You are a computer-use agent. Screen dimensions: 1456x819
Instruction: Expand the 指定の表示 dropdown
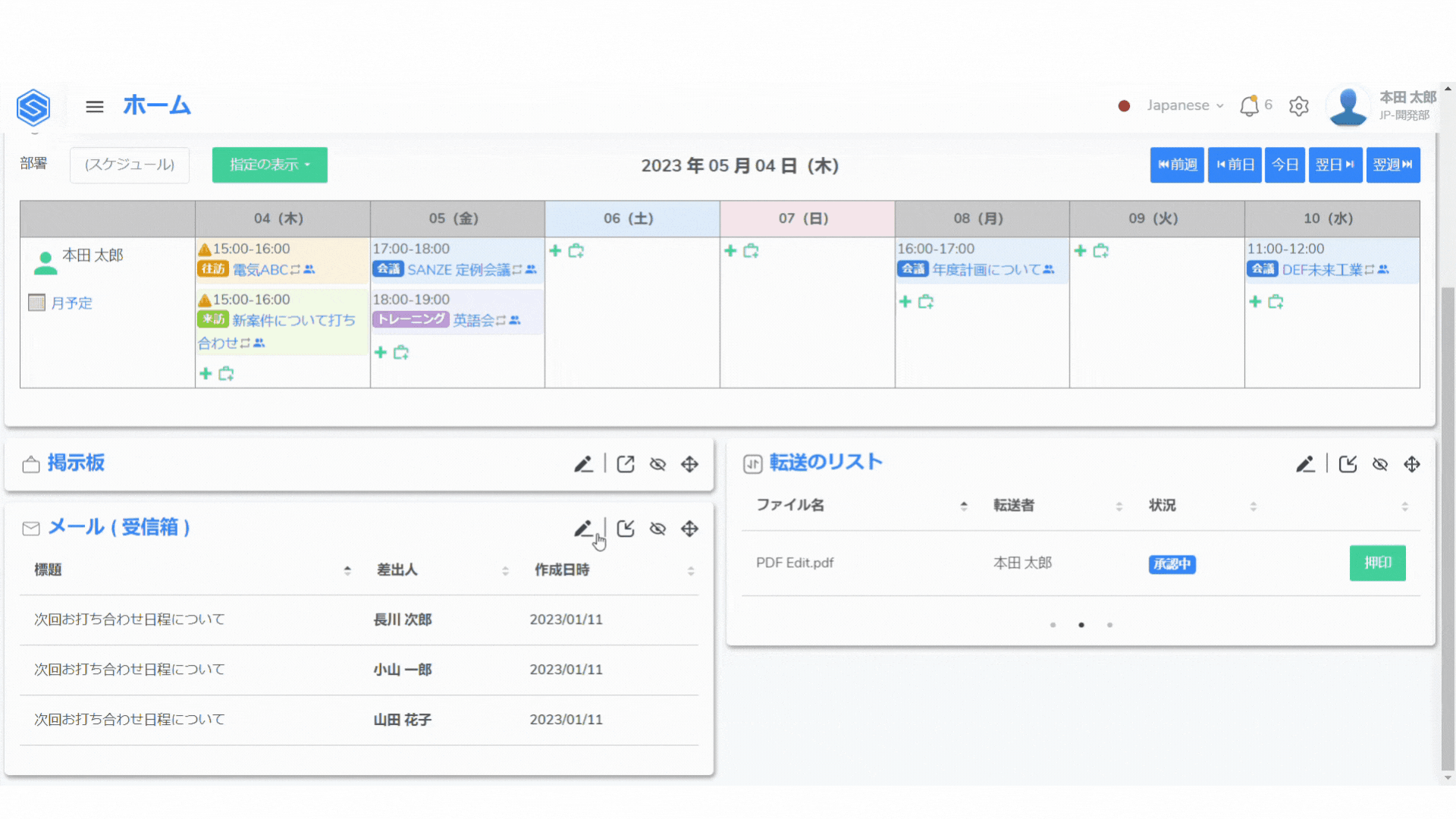(x=269, y=165)
